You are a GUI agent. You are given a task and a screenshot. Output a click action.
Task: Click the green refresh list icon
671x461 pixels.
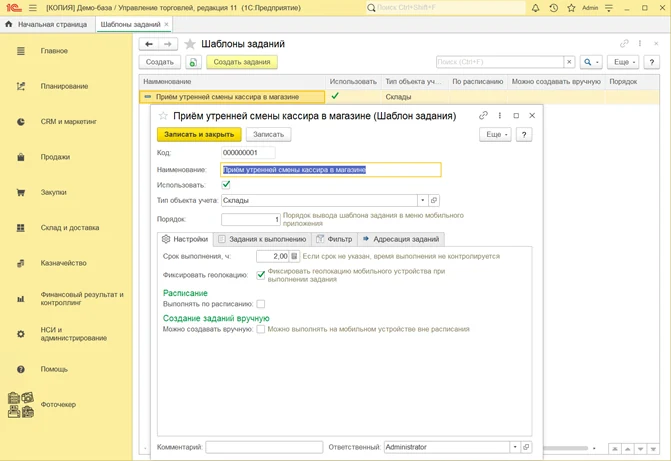pyautogui.click(x=193, y=62)
